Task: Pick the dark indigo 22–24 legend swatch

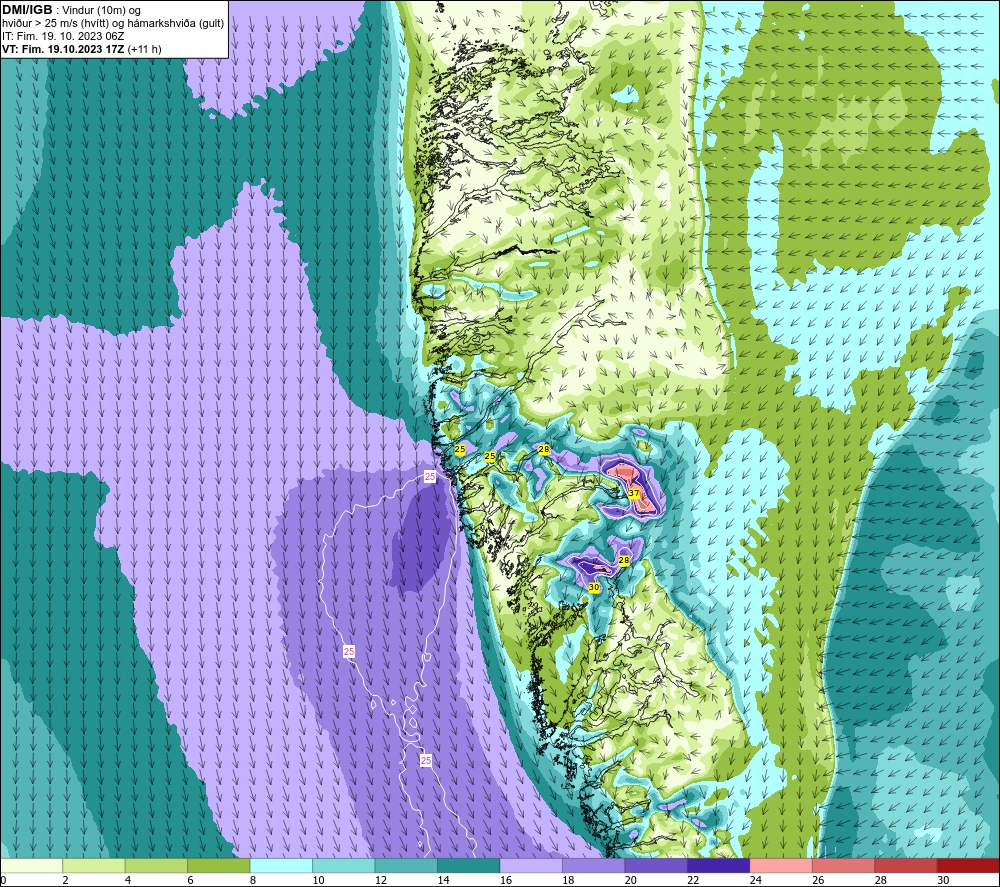Action: [719, 865]
